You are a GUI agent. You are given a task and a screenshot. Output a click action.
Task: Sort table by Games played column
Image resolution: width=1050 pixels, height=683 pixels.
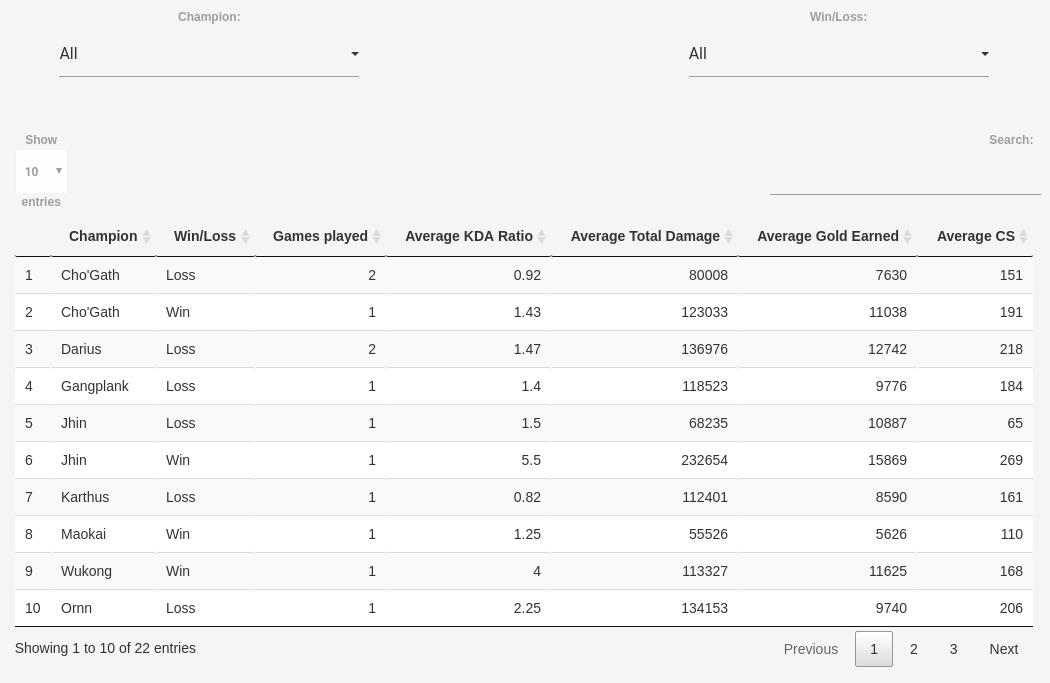coord(320,236)
